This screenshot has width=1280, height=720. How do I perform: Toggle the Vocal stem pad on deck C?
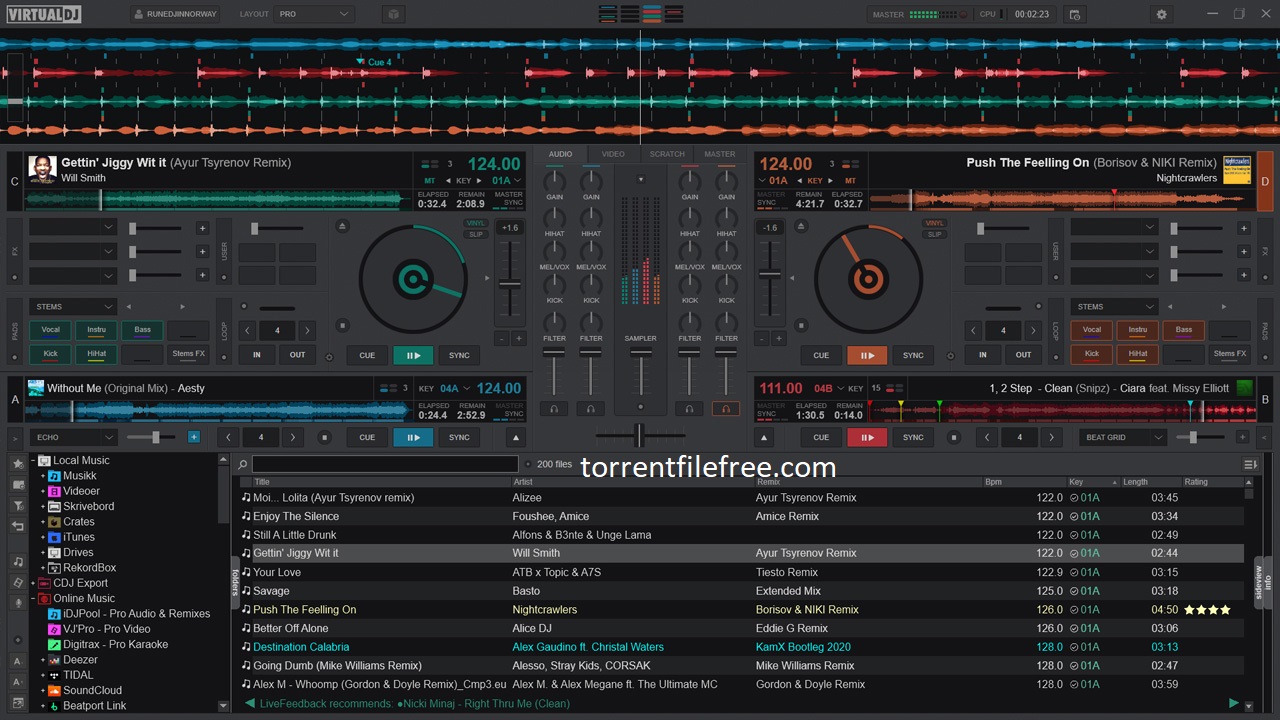tap(50, 330)
